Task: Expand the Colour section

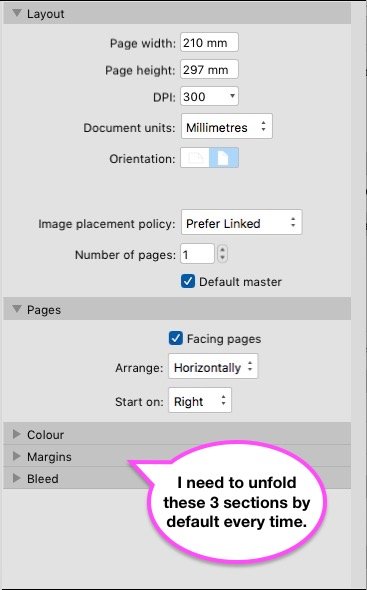Action: tap(17, 434)
